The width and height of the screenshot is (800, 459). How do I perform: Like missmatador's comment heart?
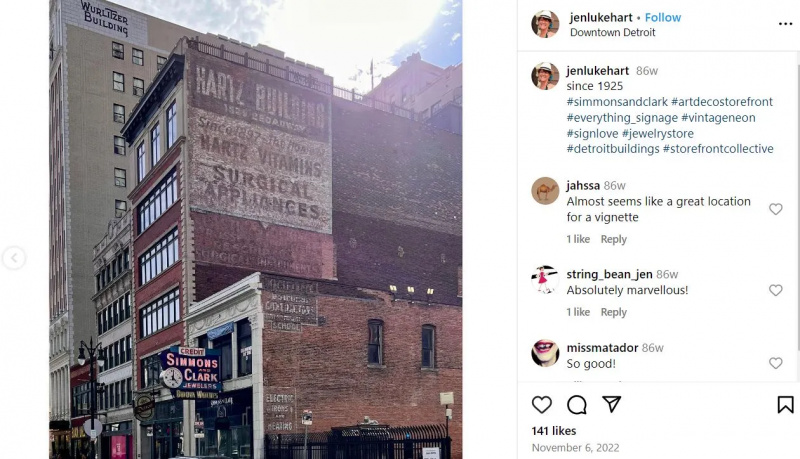pos(776,363)
